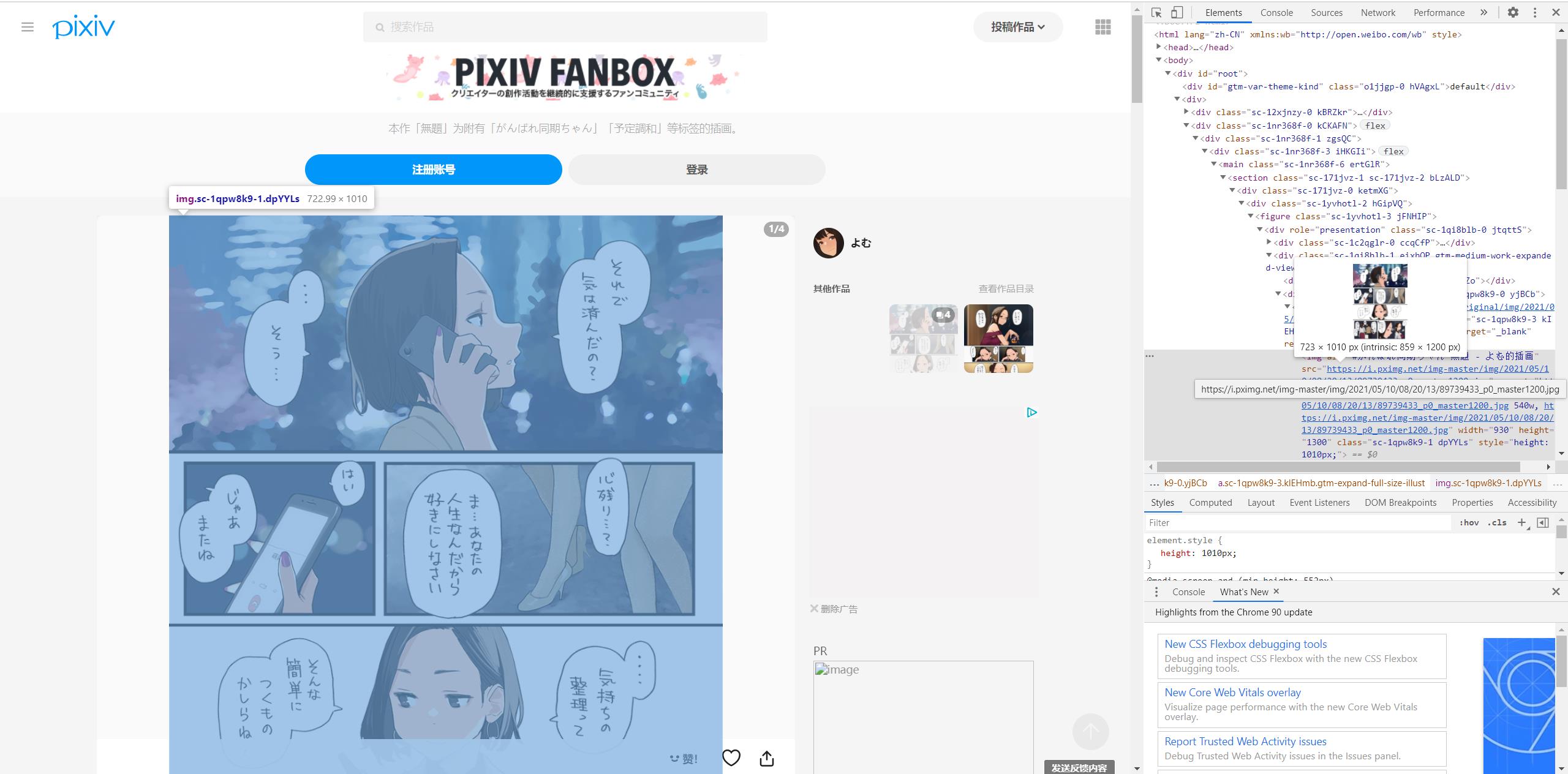
Task: Click the 查看作品目录 link
Action: (1006, 288)
